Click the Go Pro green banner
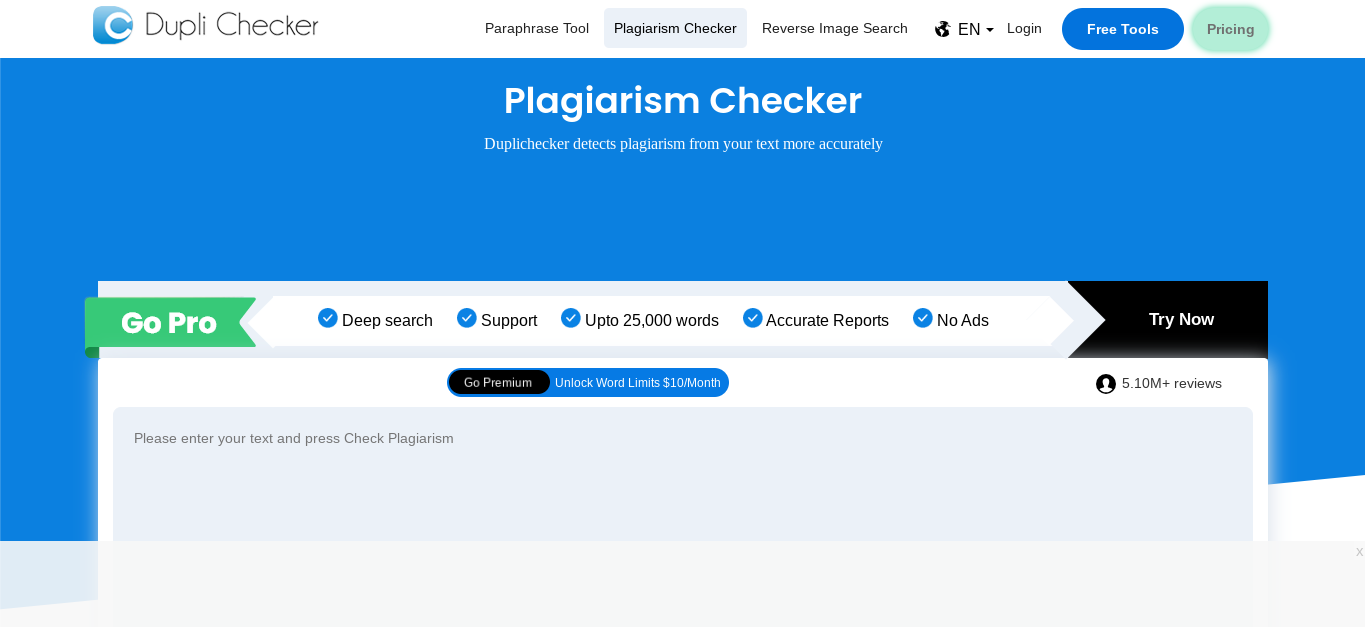1365x627 pixels. pyautogui.click(x=170, y=322)
